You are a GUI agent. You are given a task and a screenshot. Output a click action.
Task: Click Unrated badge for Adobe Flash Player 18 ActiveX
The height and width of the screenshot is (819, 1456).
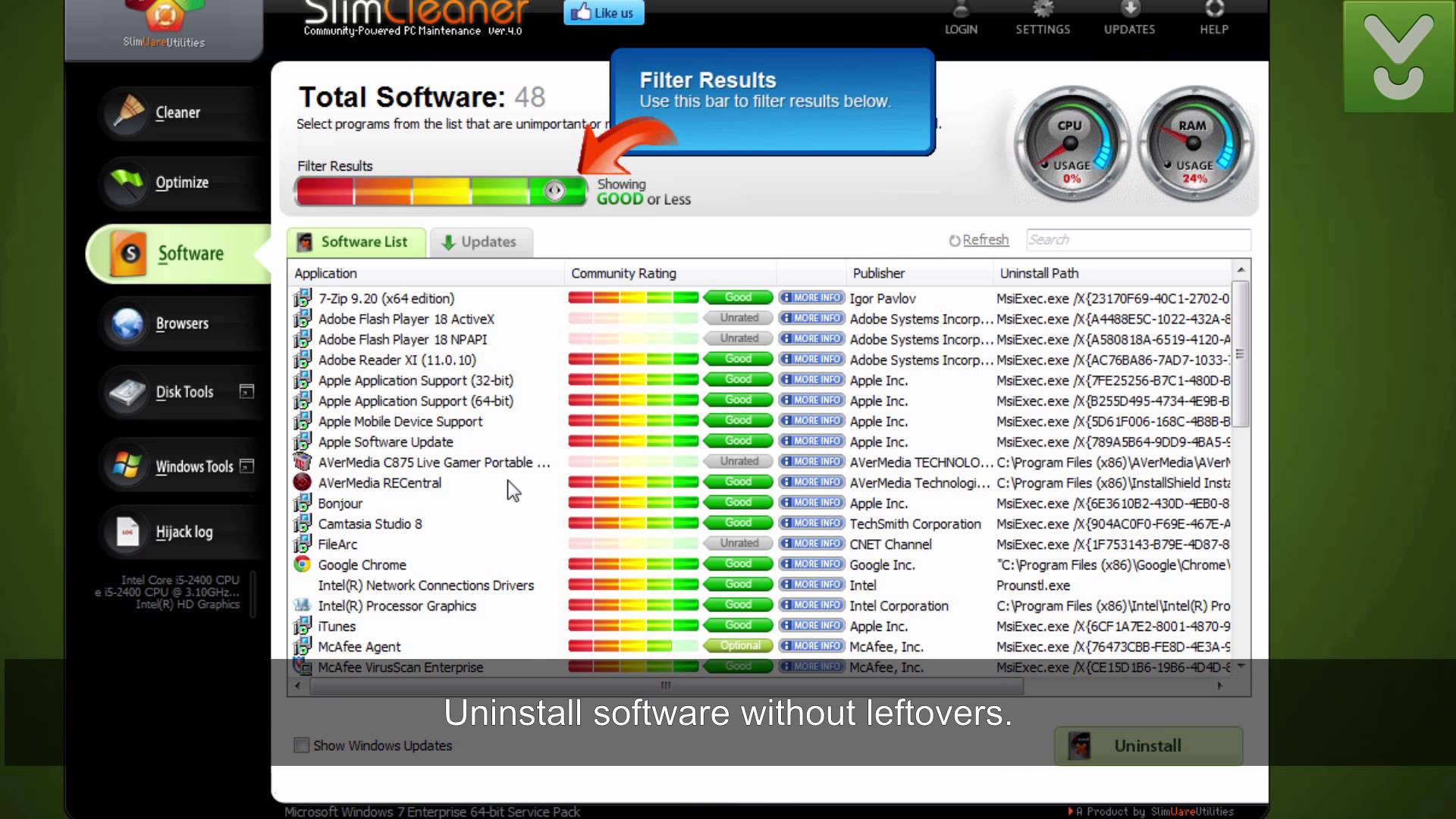point(739,318)
